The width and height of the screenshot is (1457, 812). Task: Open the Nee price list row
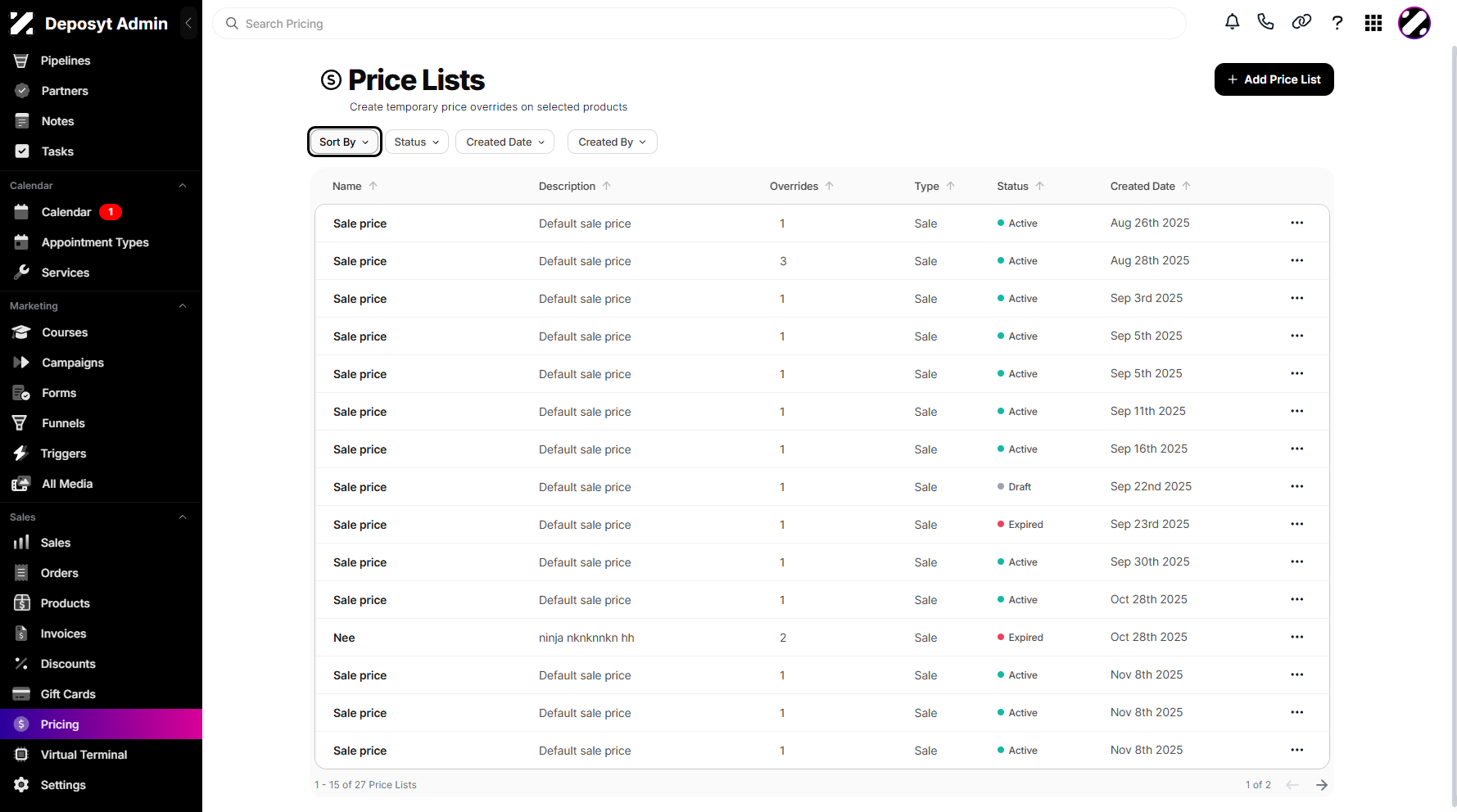point(821,638)
